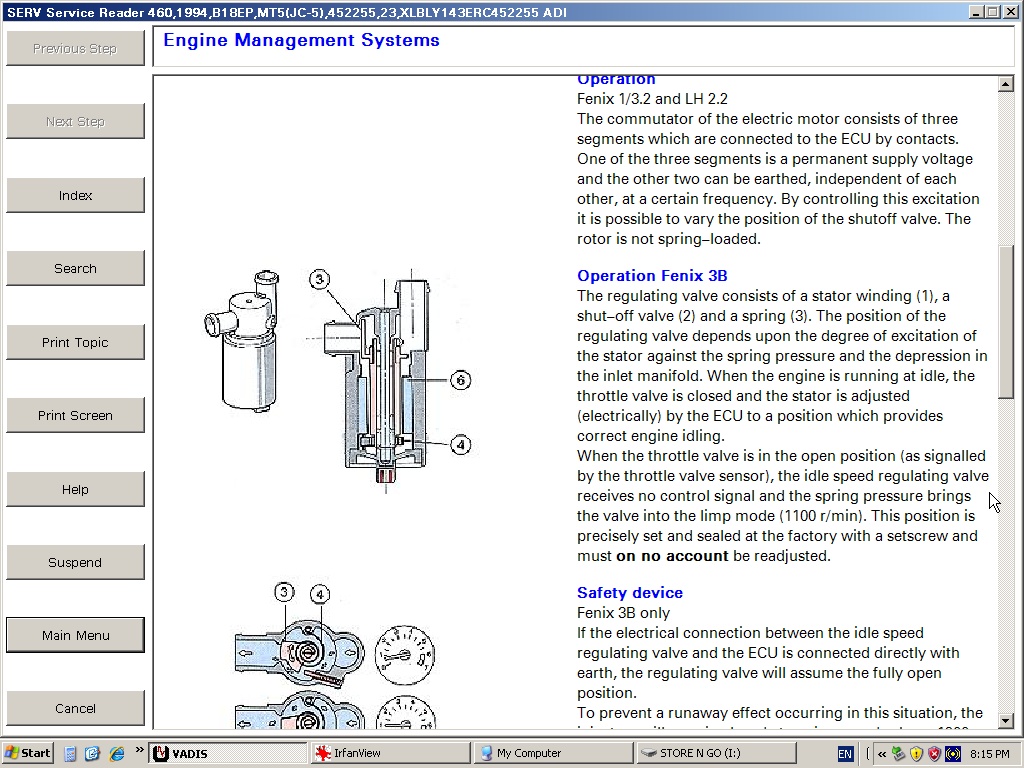Click the Previous Step button

pyautogui.click(x=75, y=48)
